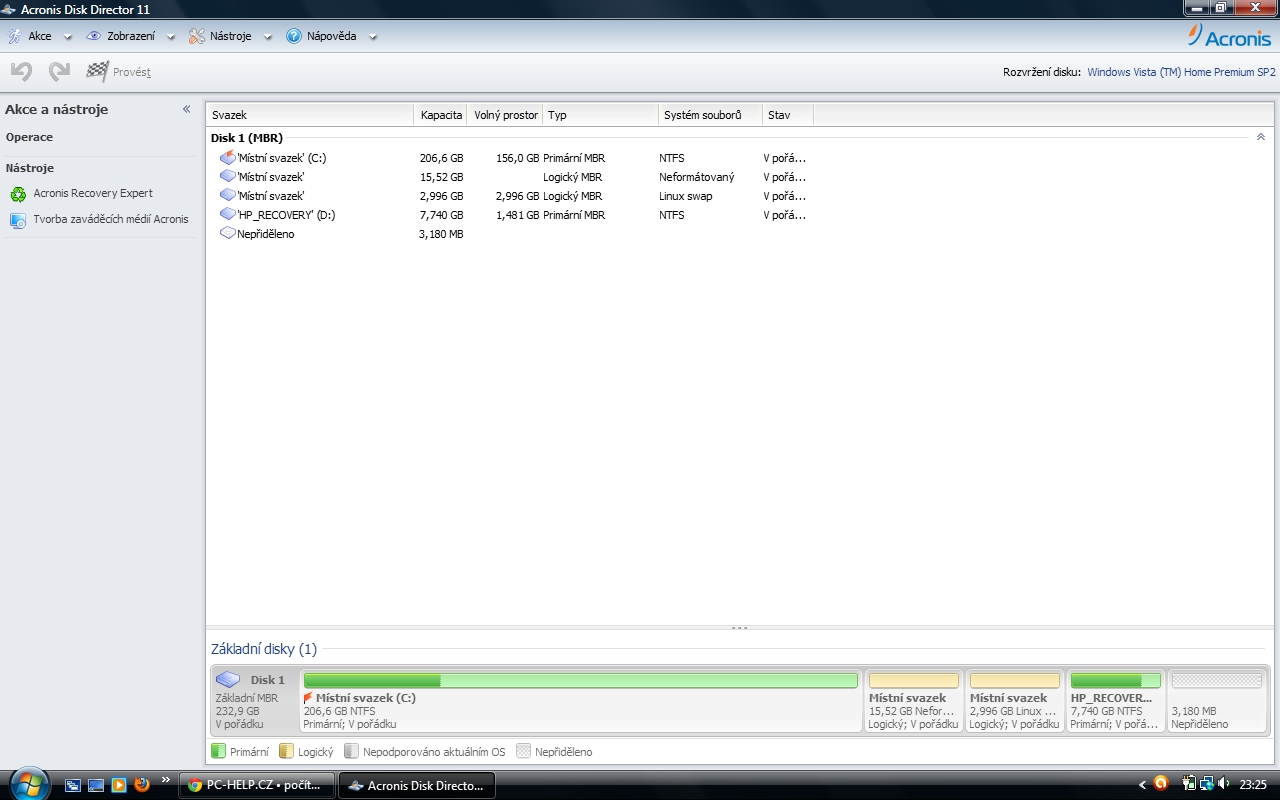Click the HP_RECOVERY volume icon in list
Screen dimensions: 1280x800
pyautogui.click(x=227, y=214)
